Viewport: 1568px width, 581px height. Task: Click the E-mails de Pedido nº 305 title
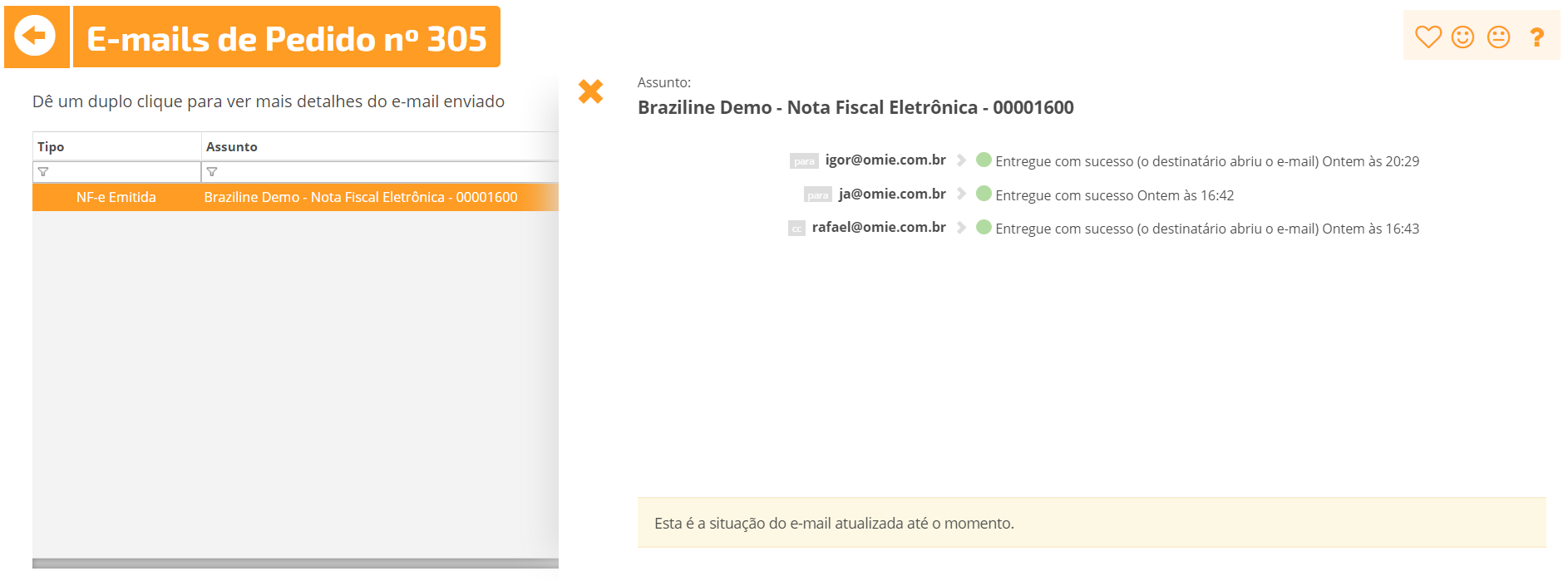coord(287,38)
